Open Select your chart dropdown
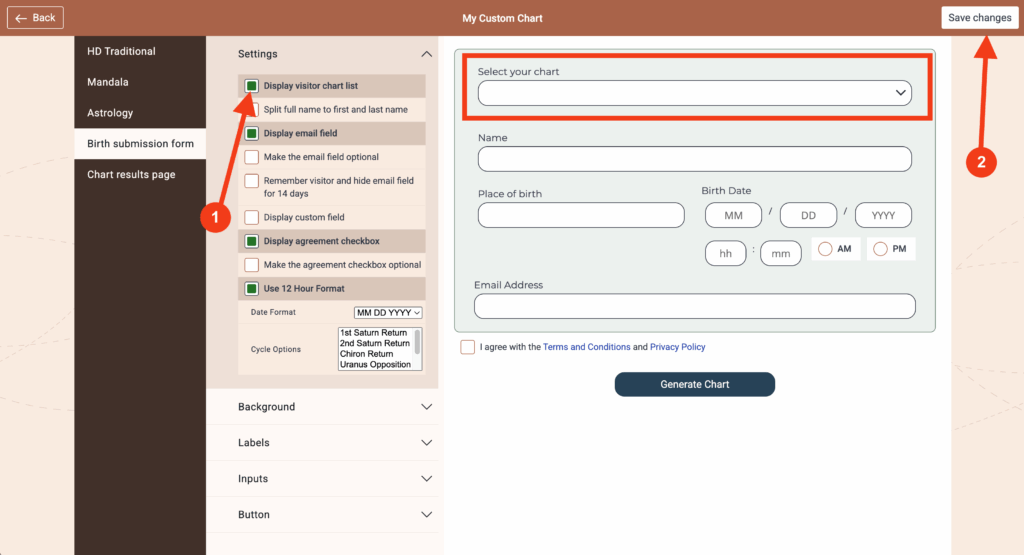 [x=694, y=93]
